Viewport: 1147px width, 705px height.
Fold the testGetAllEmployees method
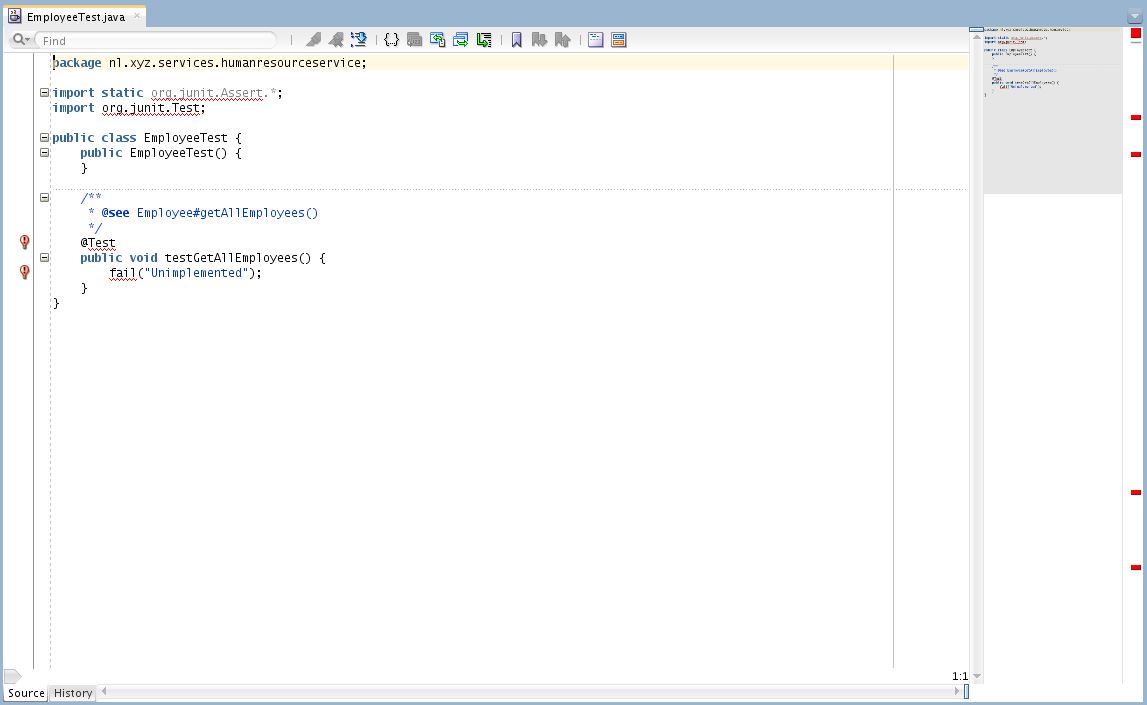pyautogui.click(x=44, y=257)
